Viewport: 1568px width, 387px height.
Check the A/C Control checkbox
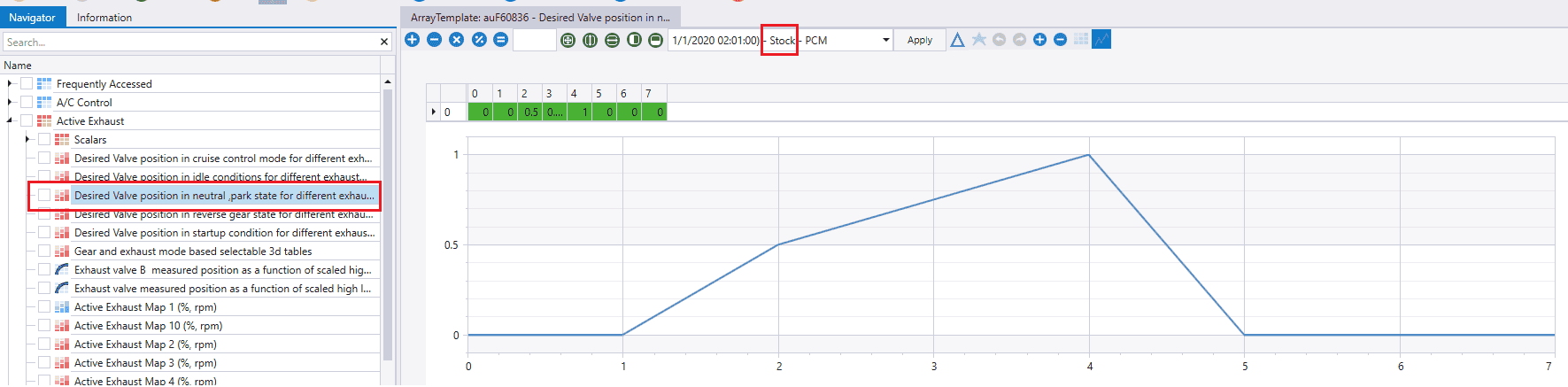pos(27,103)
